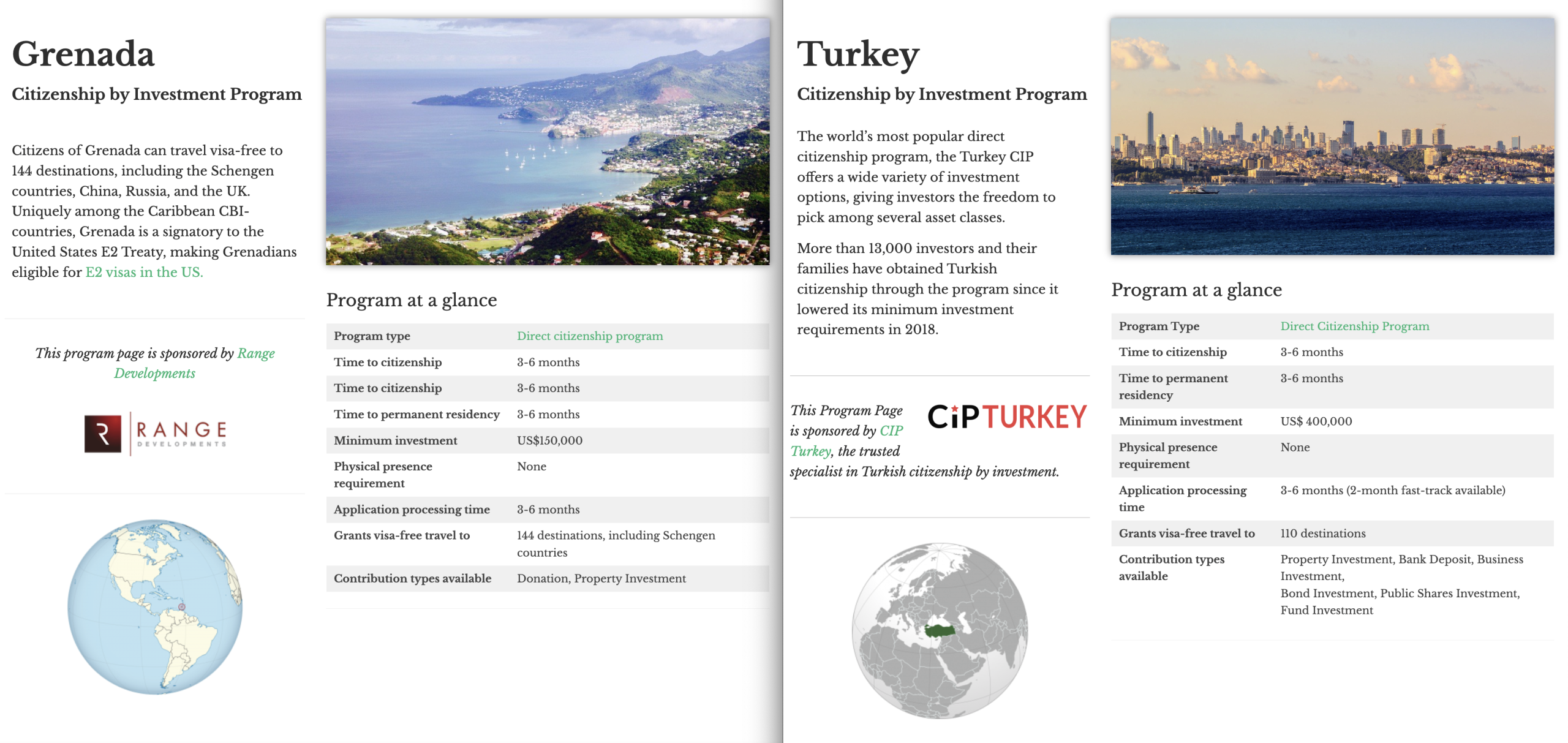Click Grenada's Donation, Property Investment cell
The image size is (1568, 743).
(x=601, y=578)
